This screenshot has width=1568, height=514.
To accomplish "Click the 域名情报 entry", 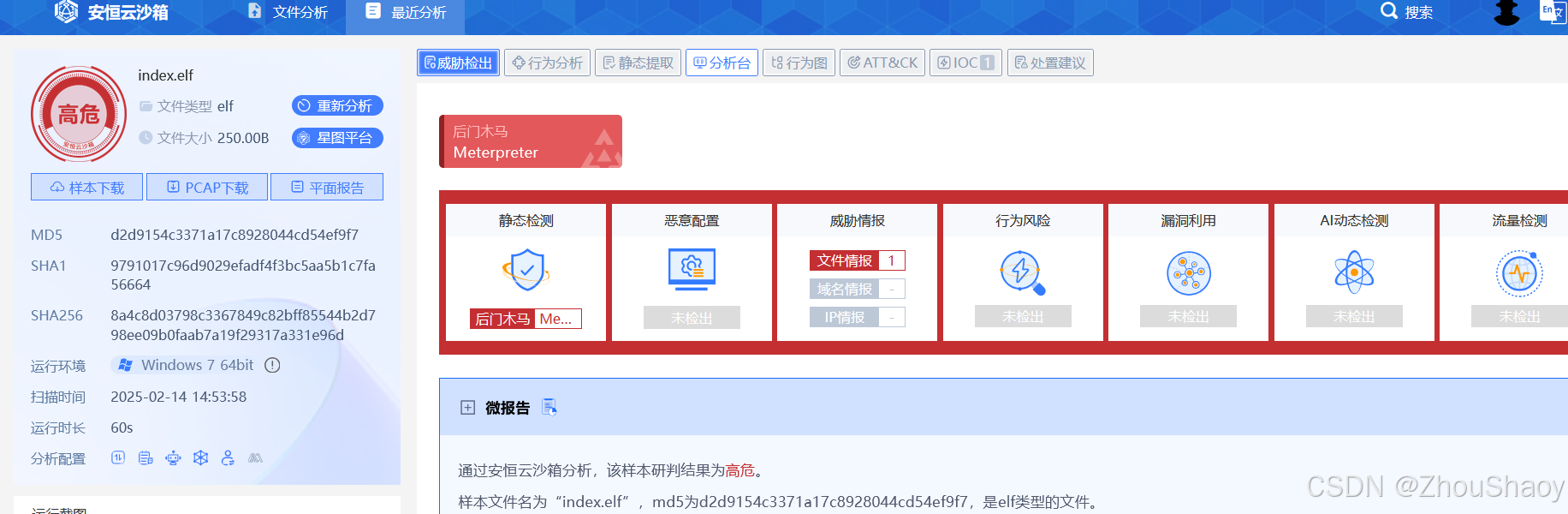I will (857, 289).
